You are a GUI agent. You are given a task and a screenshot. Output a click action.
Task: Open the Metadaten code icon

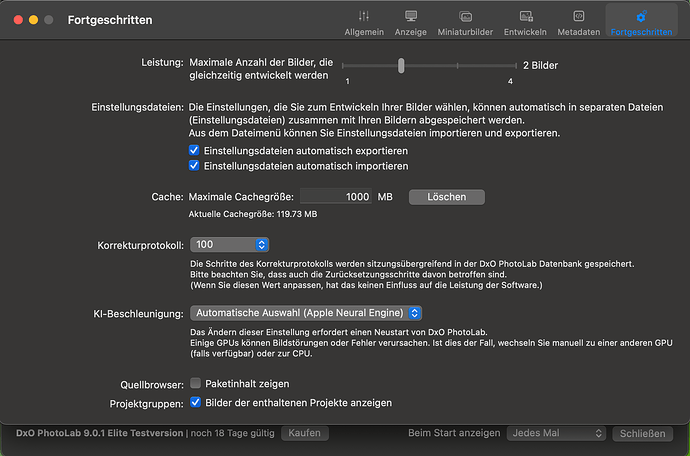(x=578, y=17)
